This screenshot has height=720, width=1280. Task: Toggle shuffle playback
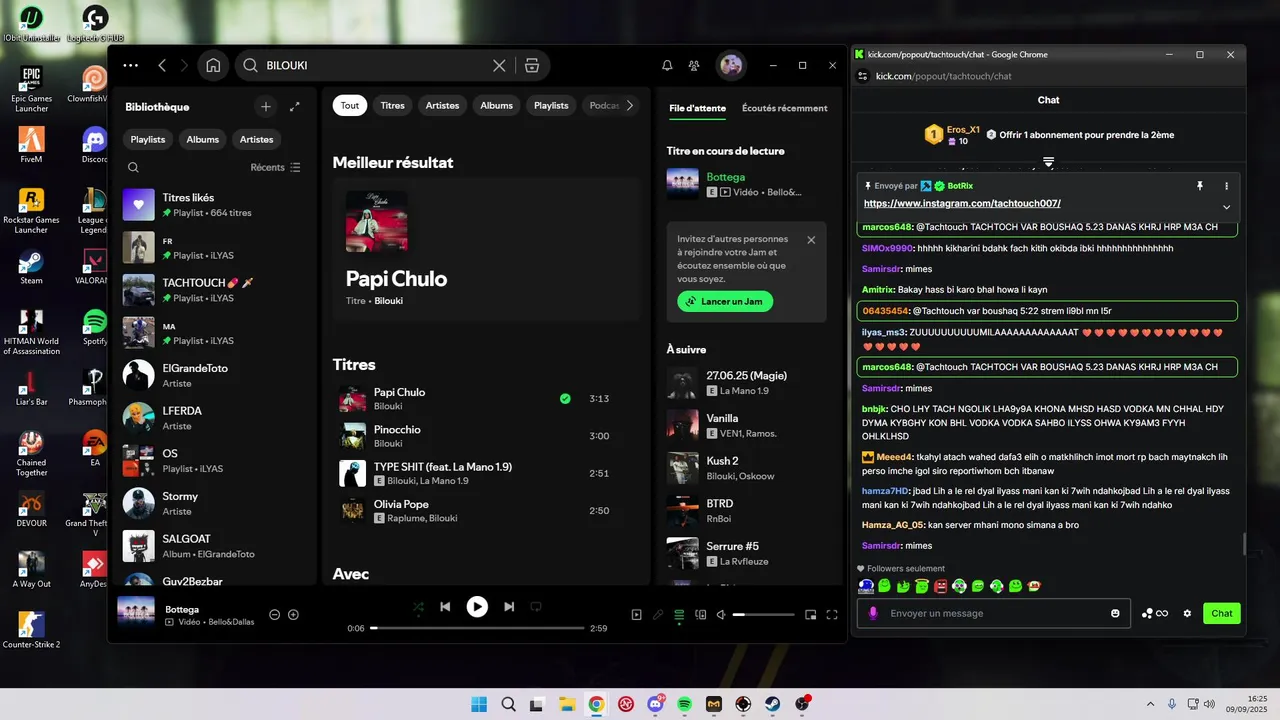[418, 606]
